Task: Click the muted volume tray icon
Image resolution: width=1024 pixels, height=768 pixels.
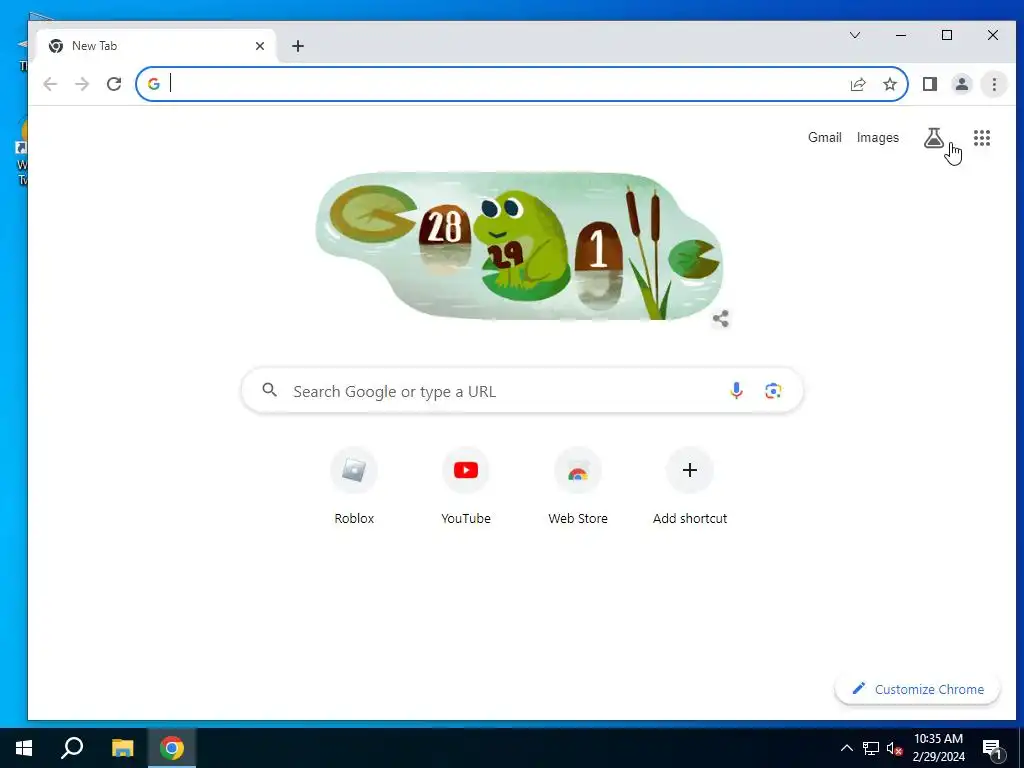Action: [894, 748]
